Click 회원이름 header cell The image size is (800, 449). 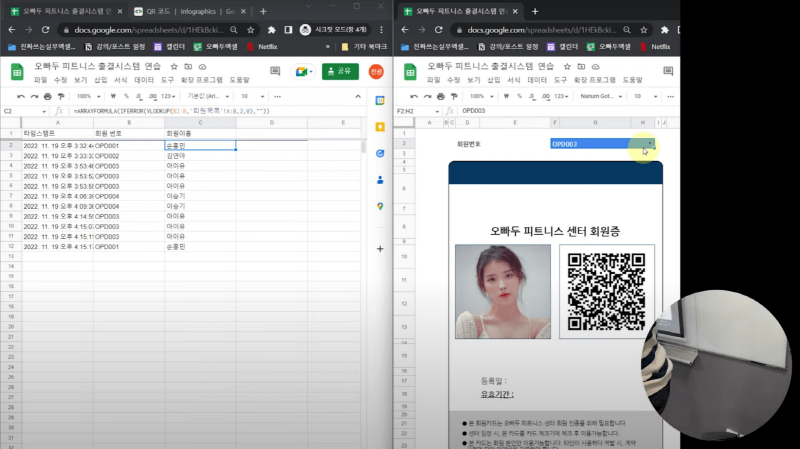200,133
